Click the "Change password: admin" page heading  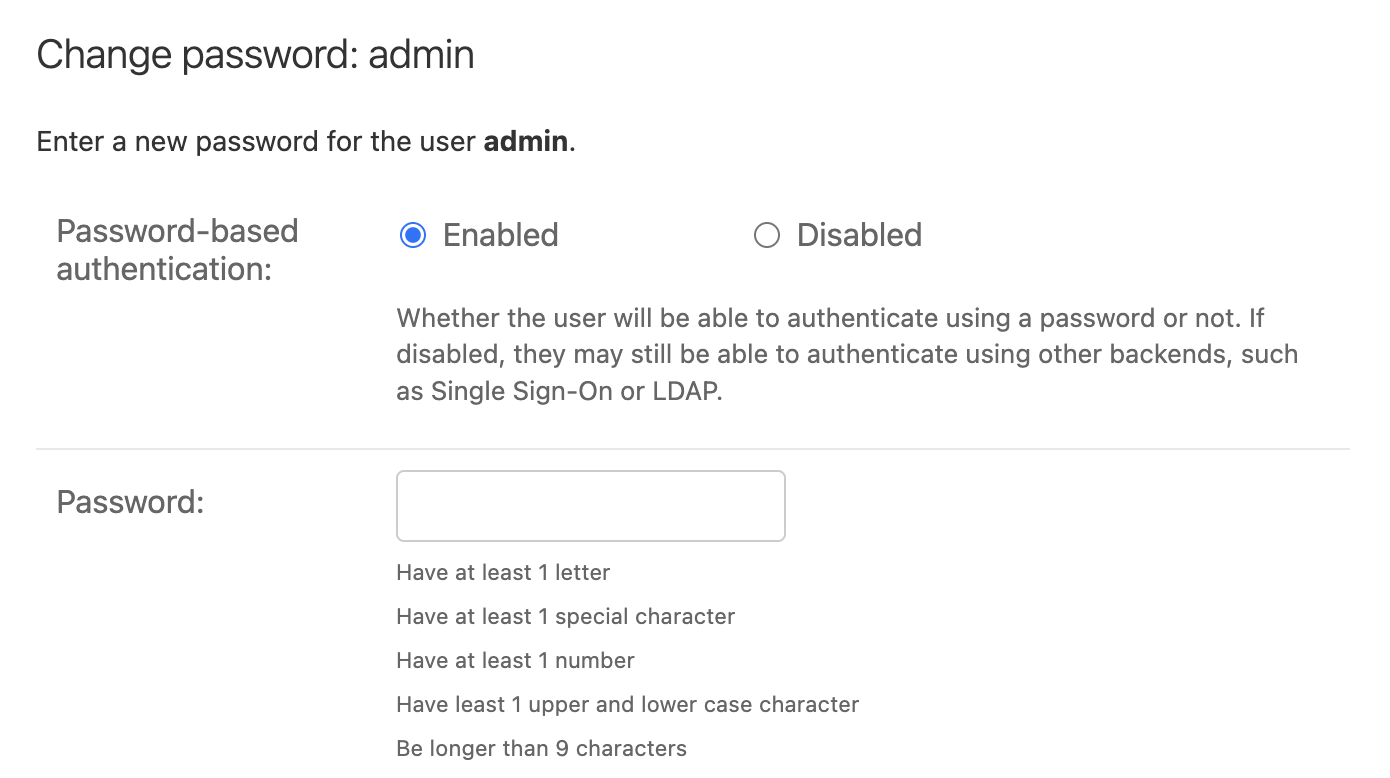[255, 54]
